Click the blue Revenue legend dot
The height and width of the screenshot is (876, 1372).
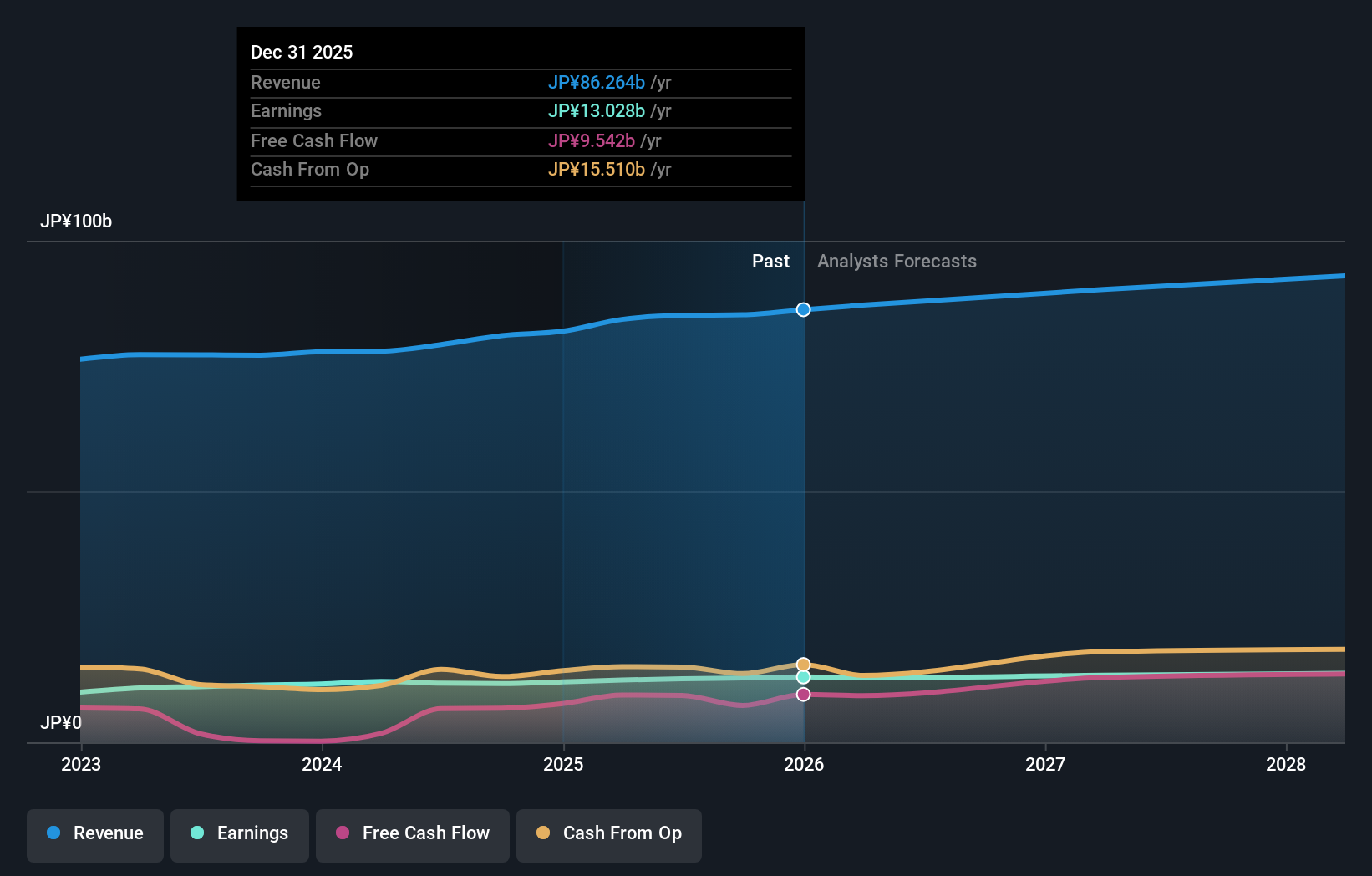click(x=53, y=833)
